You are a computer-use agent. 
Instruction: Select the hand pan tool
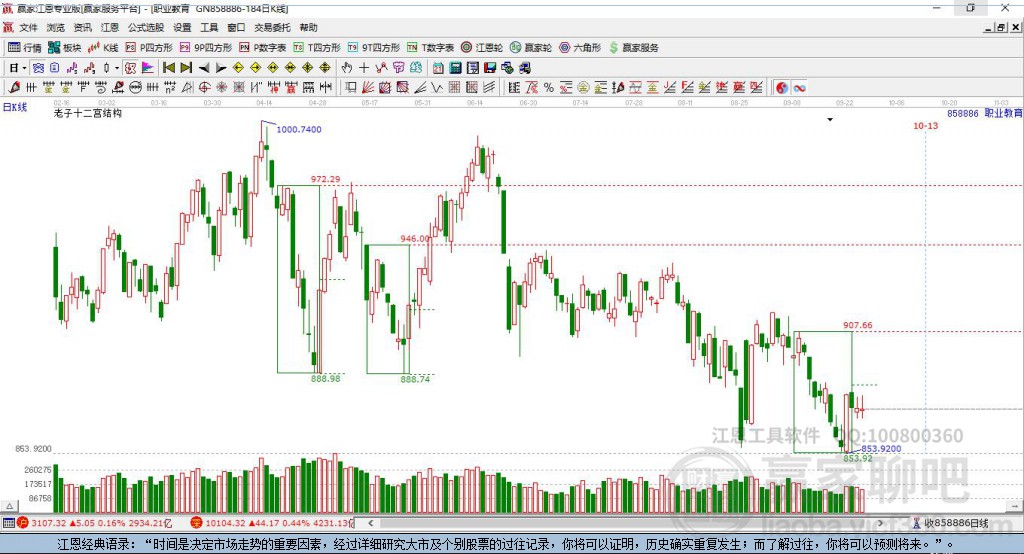[347, 68]
